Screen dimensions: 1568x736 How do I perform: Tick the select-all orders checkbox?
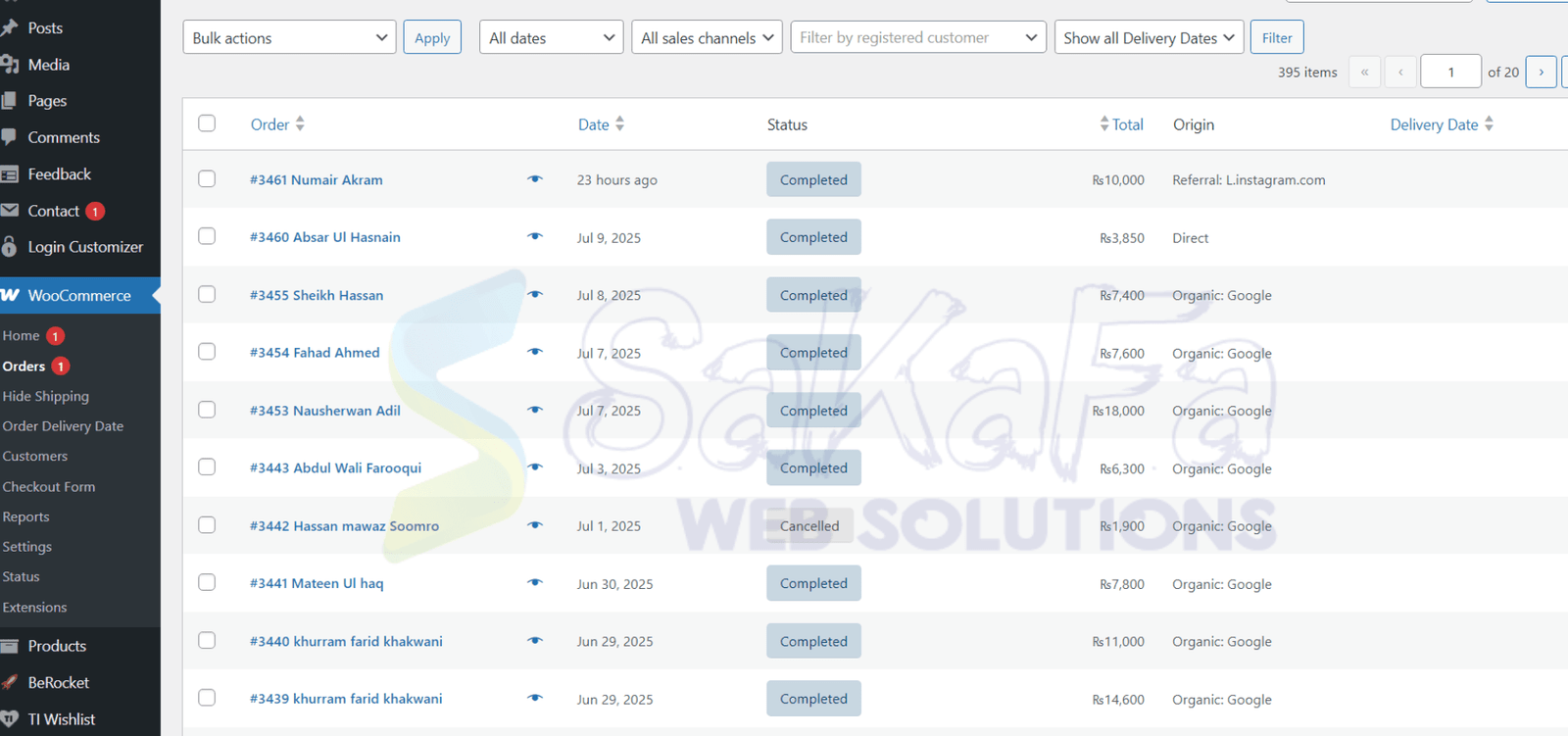tap(207, 123)
